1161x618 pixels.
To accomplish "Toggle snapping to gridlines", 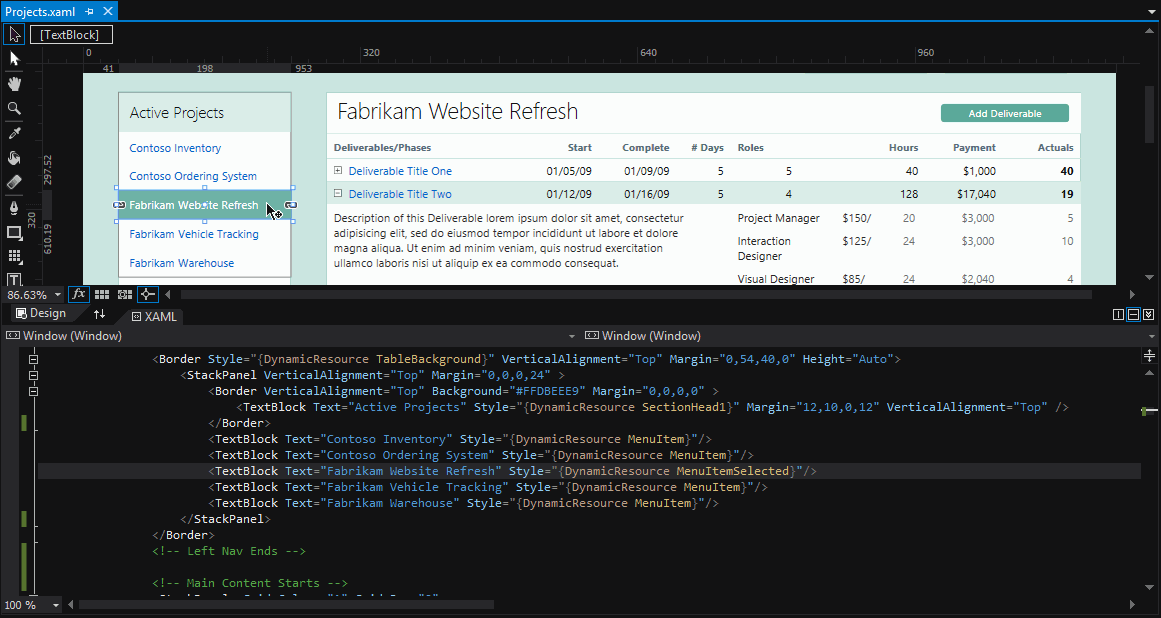I will coord(125,294).
